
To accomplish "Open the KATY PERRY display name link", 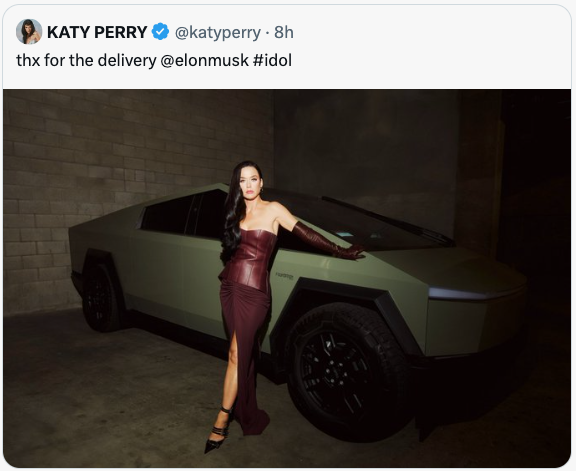I will coord(97,32).
